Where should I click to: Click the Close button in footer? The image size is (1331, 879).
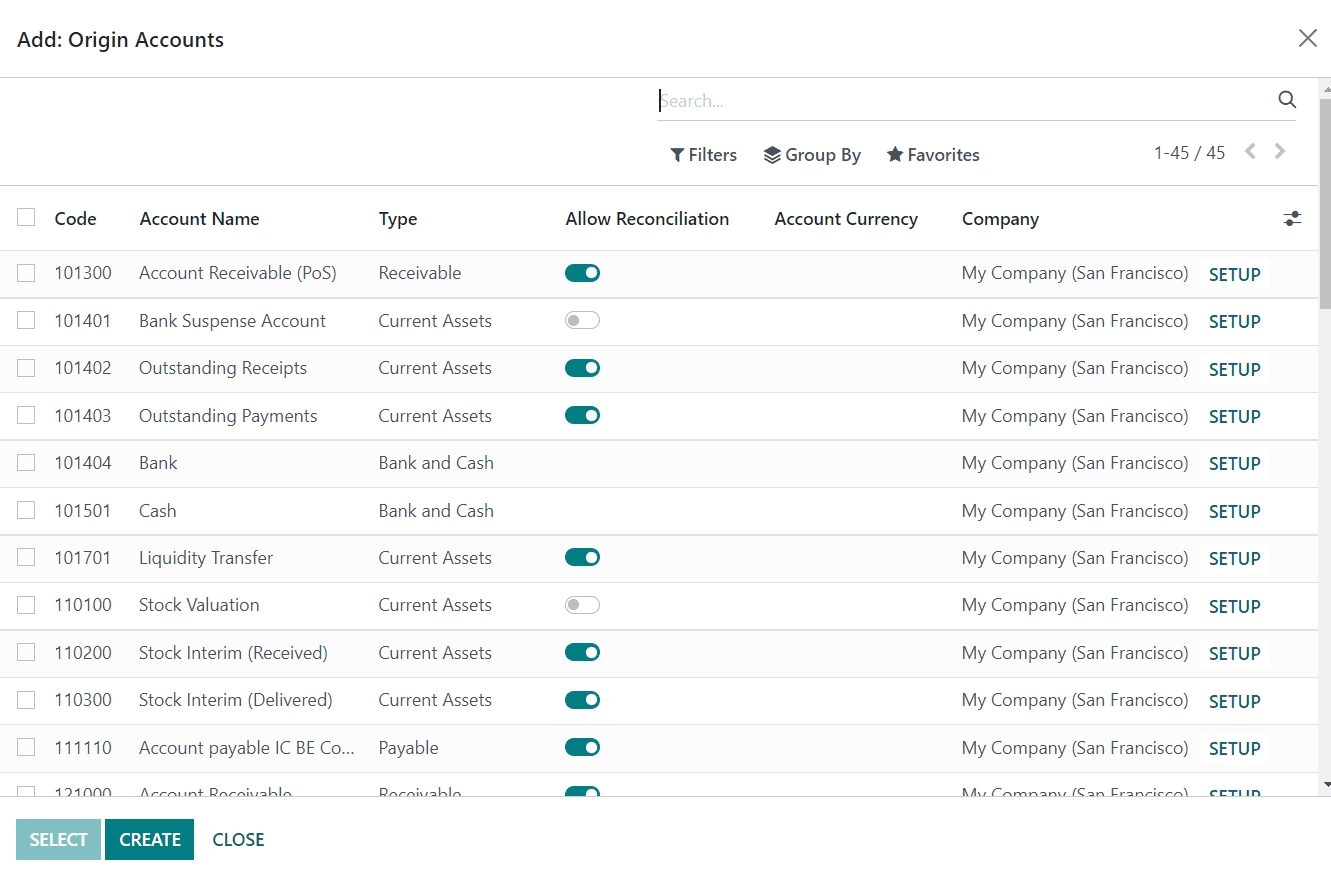pyautogui.click(x=238, y=840)
